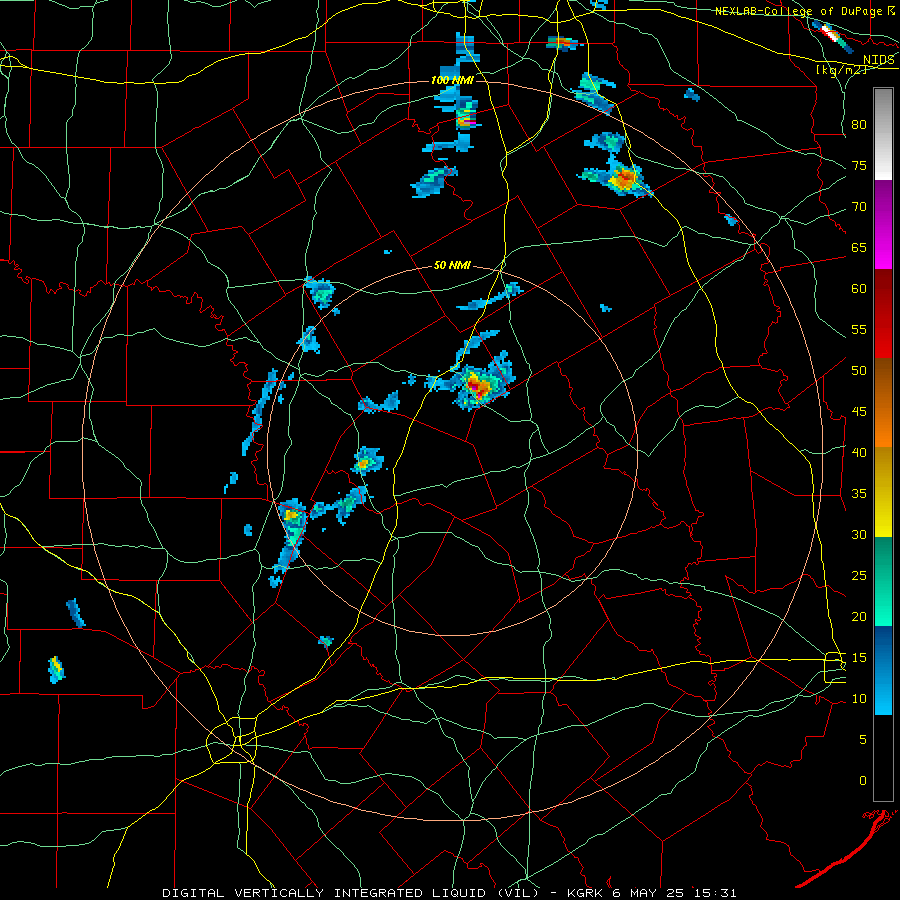The width and height of the screenshot is (900, 900).
Task: Click the NIDS label above the scale
Action: [x=879, y=60]
